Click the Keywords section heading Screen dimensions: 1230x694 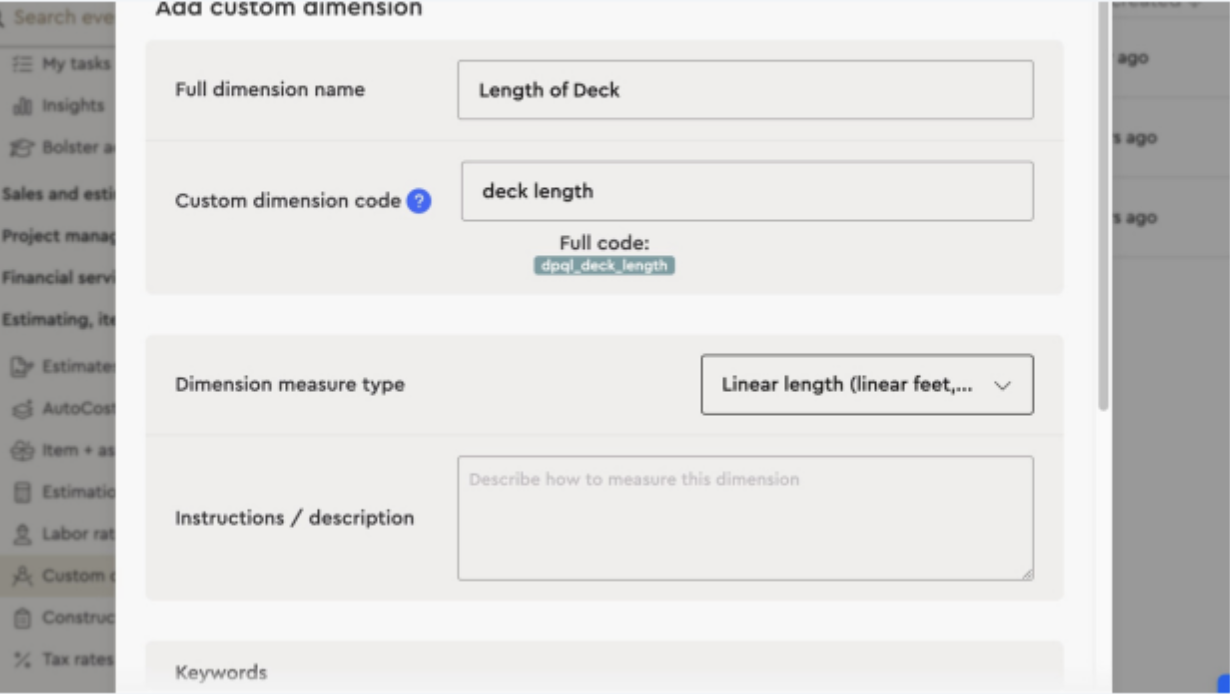click(221, 673)
